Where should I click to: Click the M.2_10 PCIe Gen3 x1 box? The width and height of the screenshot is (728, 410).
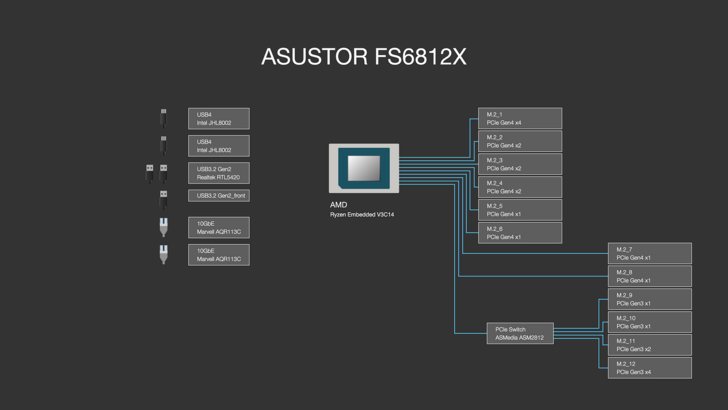point(650,322)
